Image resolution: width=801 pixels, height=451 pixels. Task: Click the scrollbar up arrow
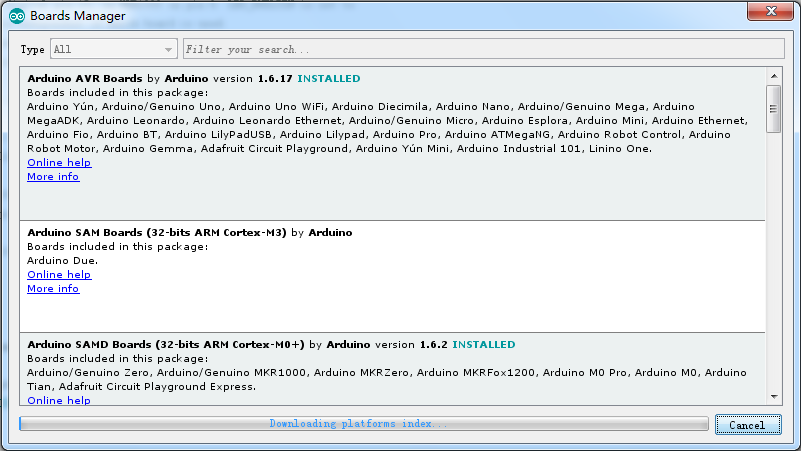(x=774, y=76)
